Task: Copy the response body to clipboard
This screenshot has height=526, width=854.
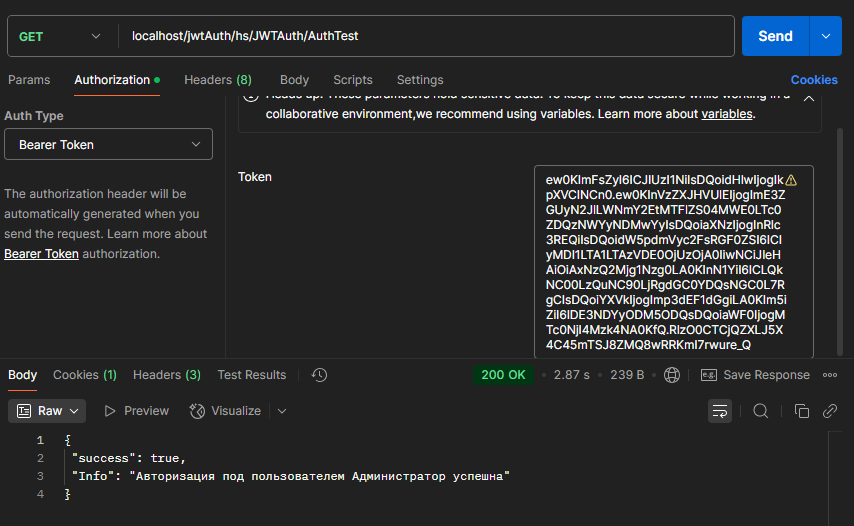Action: 801,411
